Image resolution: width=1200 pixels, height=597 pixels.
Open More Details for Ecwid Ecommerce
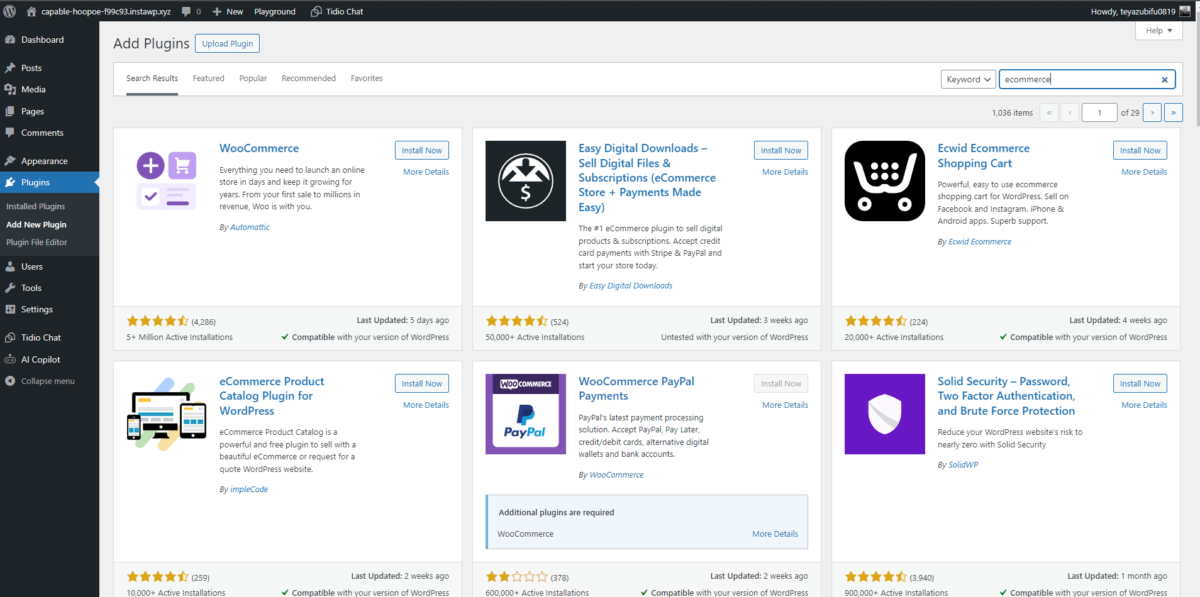[x=1144, y=172]
